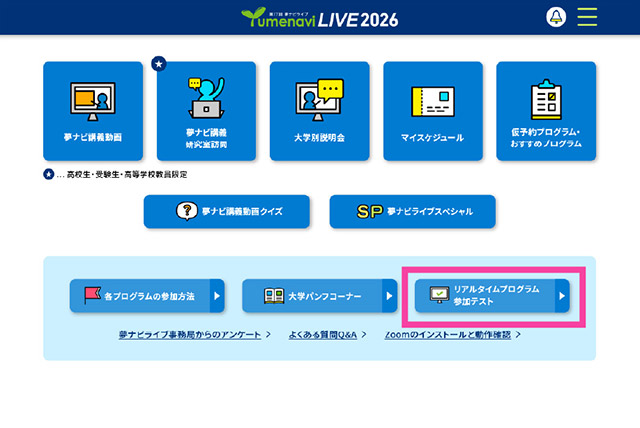Click the pink flag icon

93,295
